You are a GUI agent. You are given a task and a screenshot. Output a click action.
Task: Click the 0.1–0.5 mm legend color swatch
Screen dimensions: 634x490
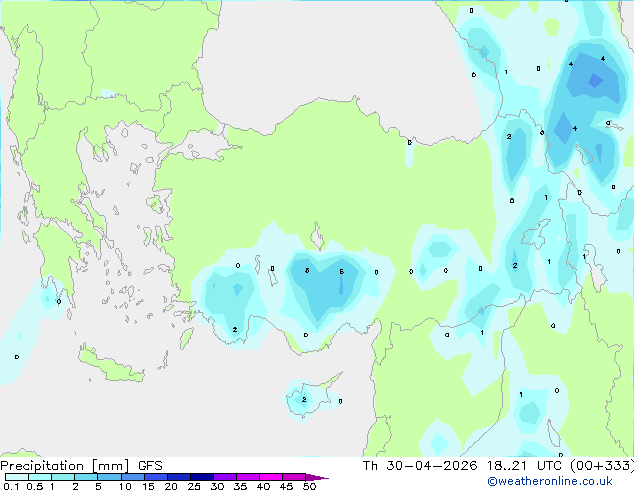pyautogui.click(x=17, y=477)
